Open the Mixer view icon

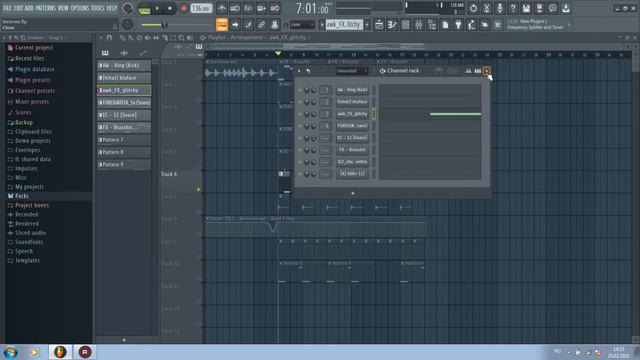tap(419, 25)
